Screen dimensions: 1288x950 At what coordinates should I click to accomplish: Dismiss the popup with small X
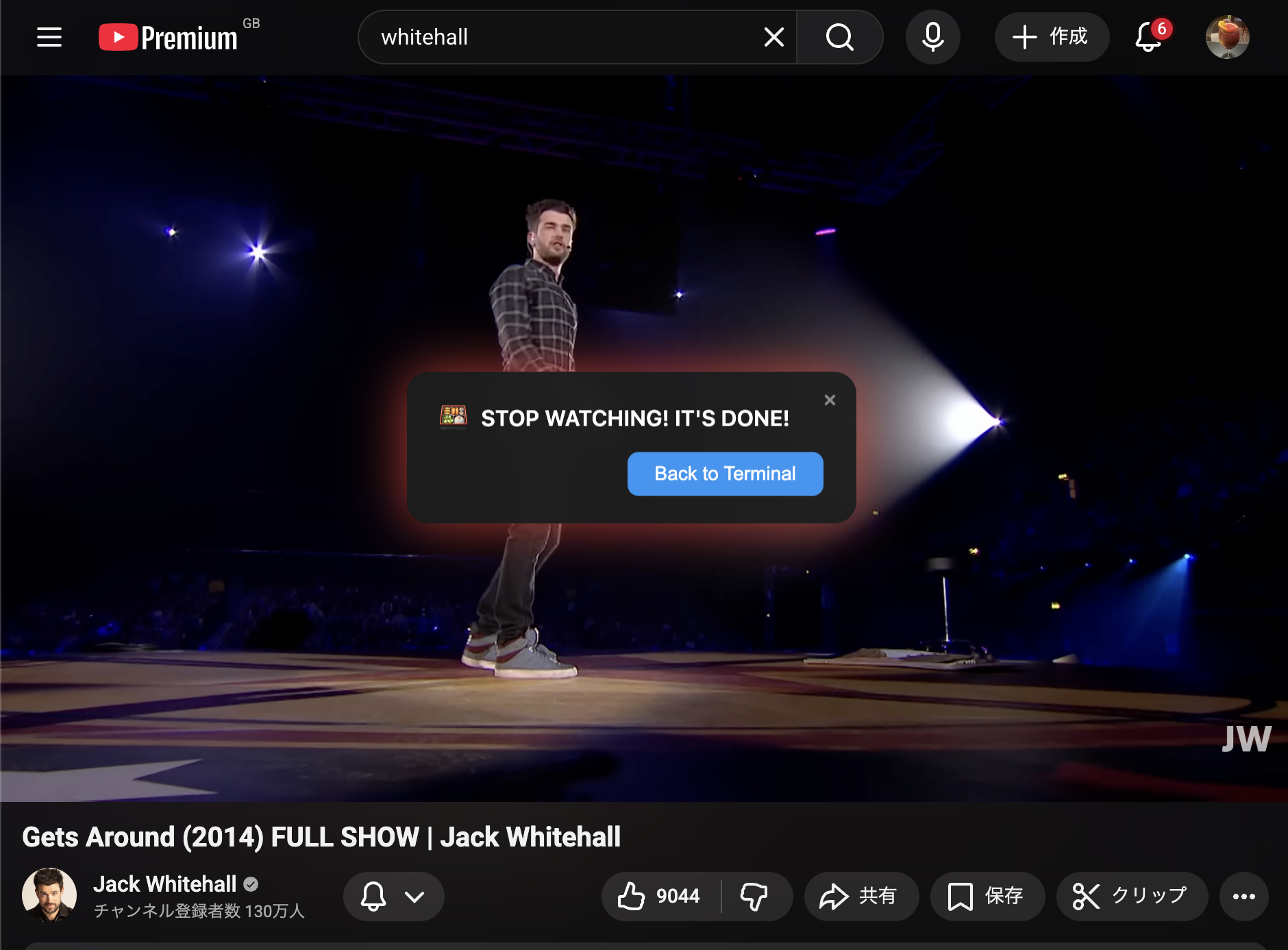tap(830, 400)
